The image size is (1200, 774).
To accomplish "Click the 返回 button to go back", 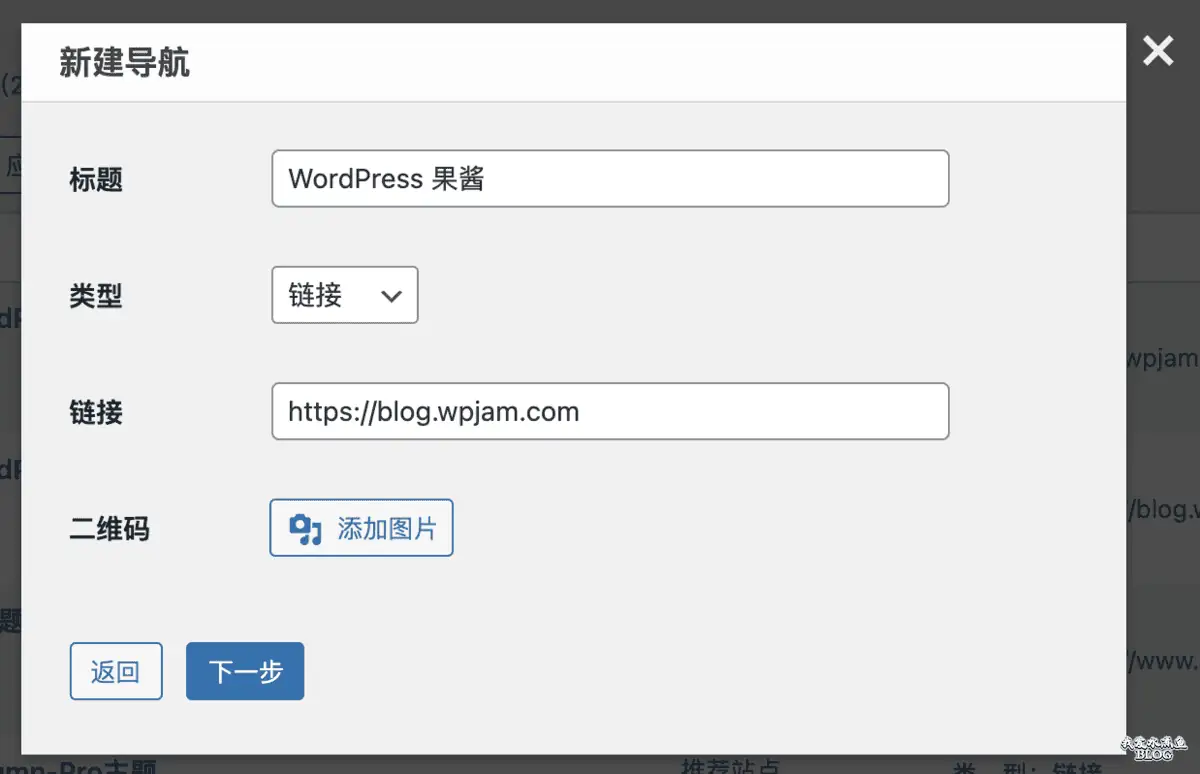I will coord(116,671).
